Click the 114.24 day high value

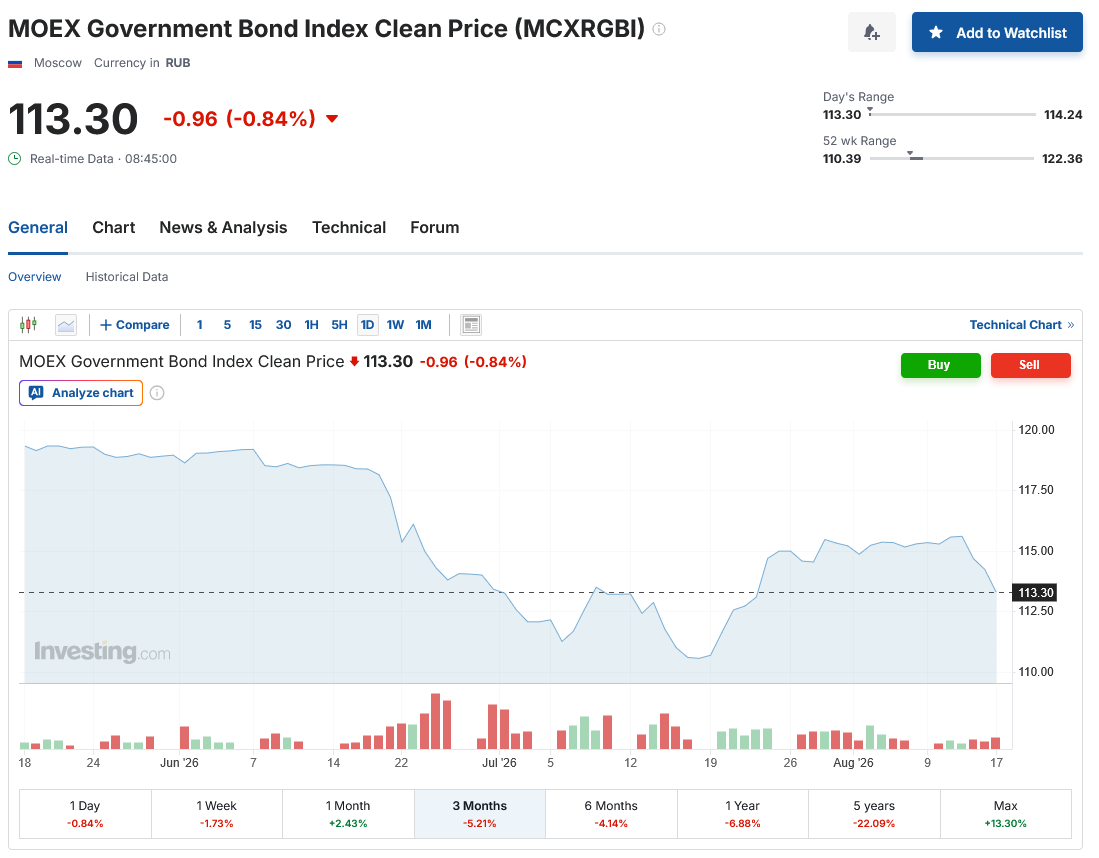pos(1063,114)
